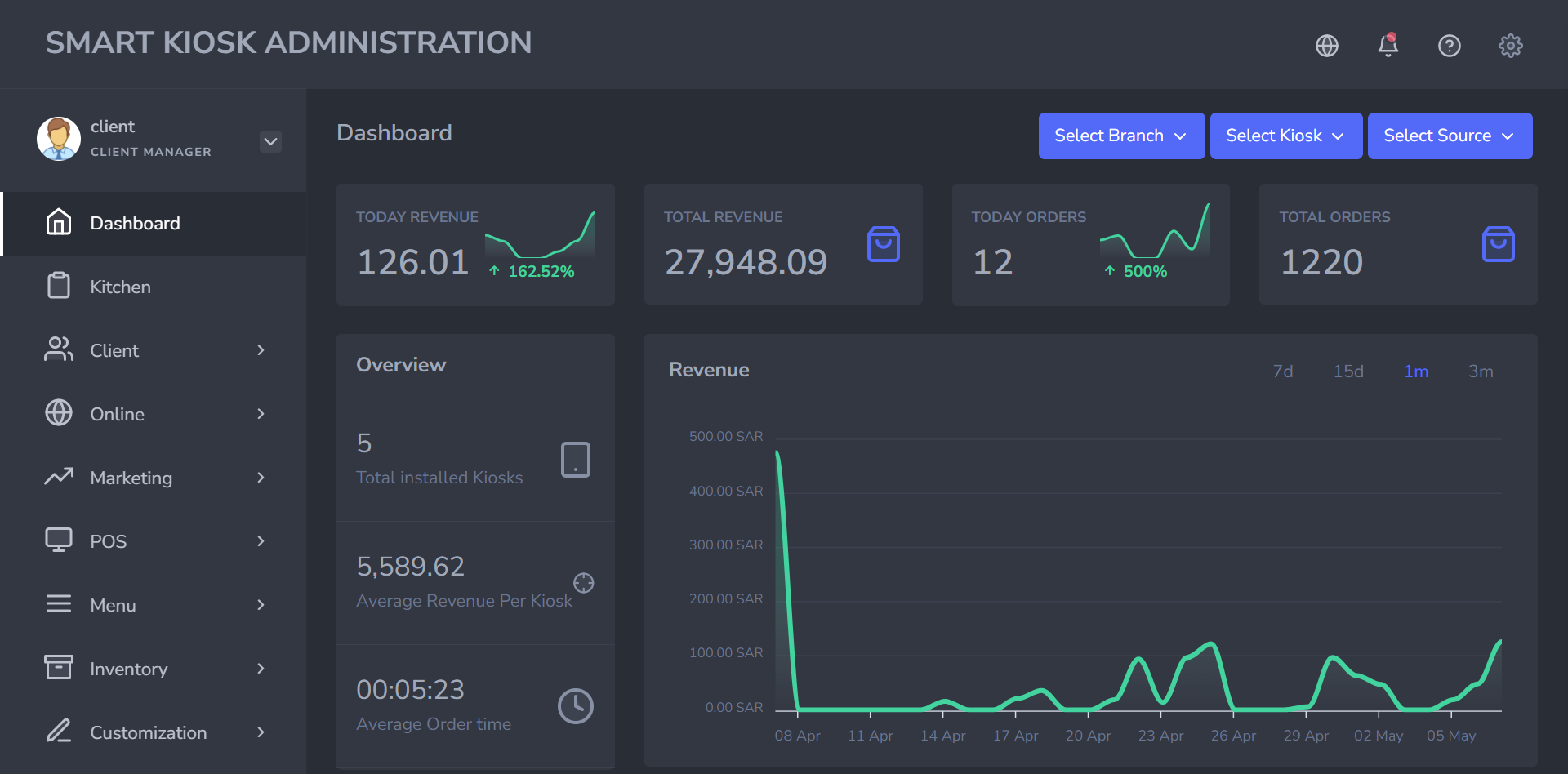Expand the POS submenu chevron

point(261,541)
